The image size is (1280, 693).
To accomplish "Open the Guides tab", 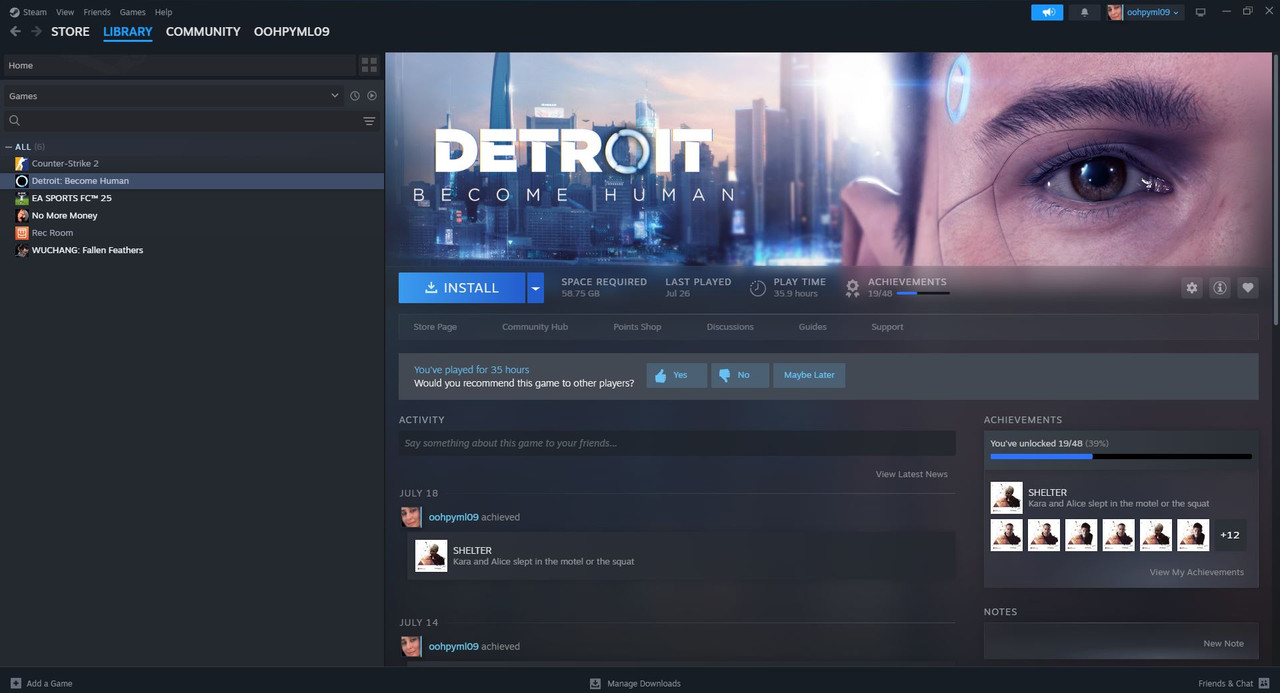I will pyautogui.click(x=812, y=327).
